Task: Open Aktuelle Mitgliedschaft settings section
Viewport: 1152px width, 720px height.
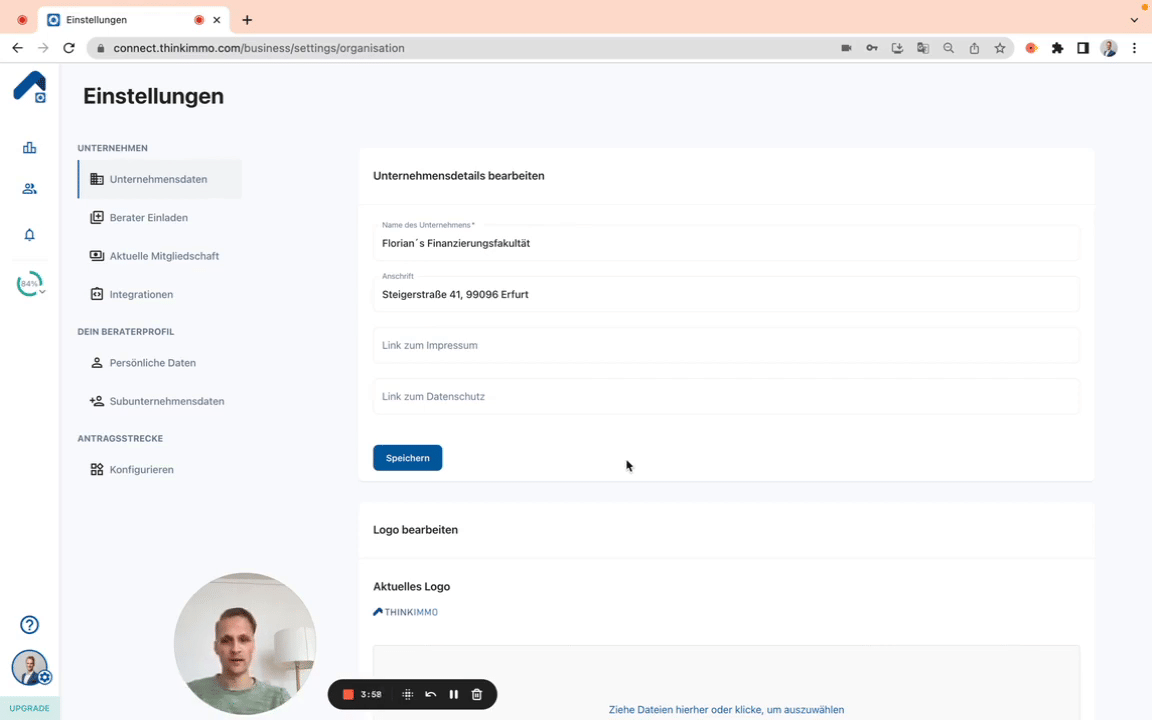Action: [x=164, y=256]
